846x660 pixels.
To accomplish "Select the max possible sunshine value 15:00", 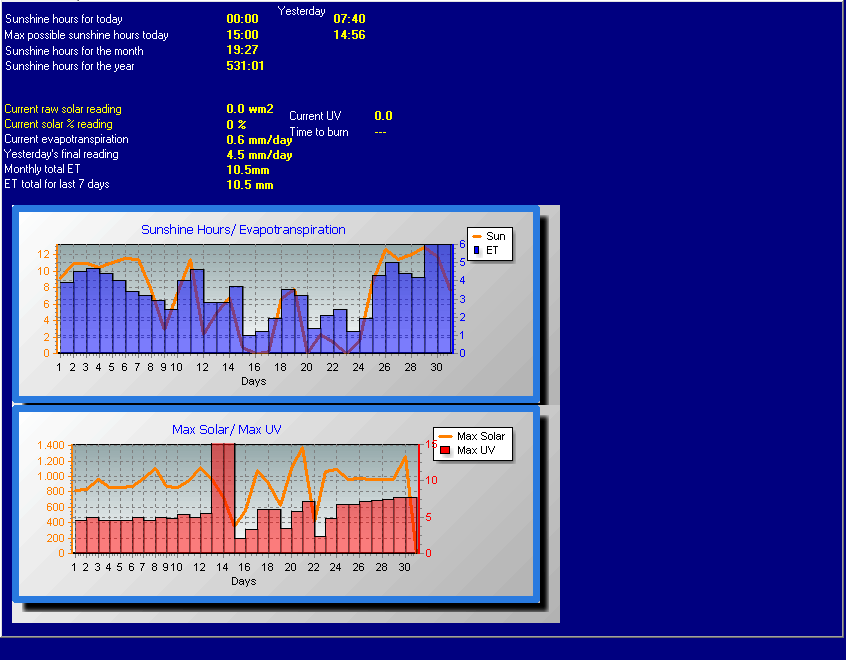I will [x=242, y=35].
